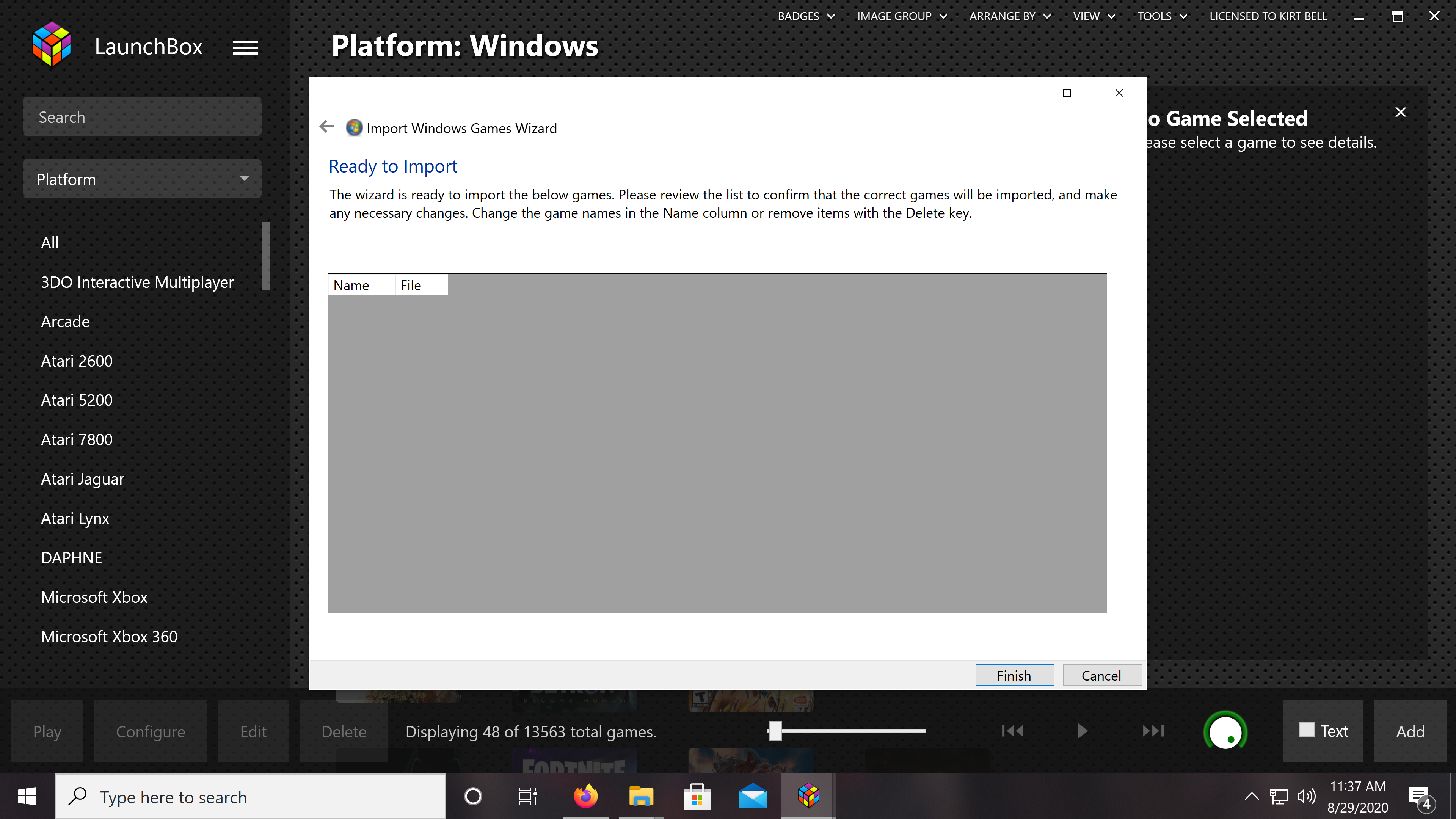
Task: Skip to previous music track
Action: click(x=1012, y=731)
